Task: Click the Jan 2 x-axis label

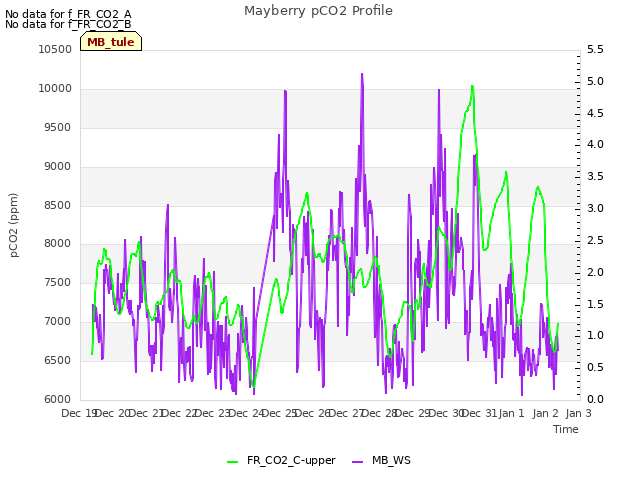Action: pyautogui.click(x=545, y=413)
